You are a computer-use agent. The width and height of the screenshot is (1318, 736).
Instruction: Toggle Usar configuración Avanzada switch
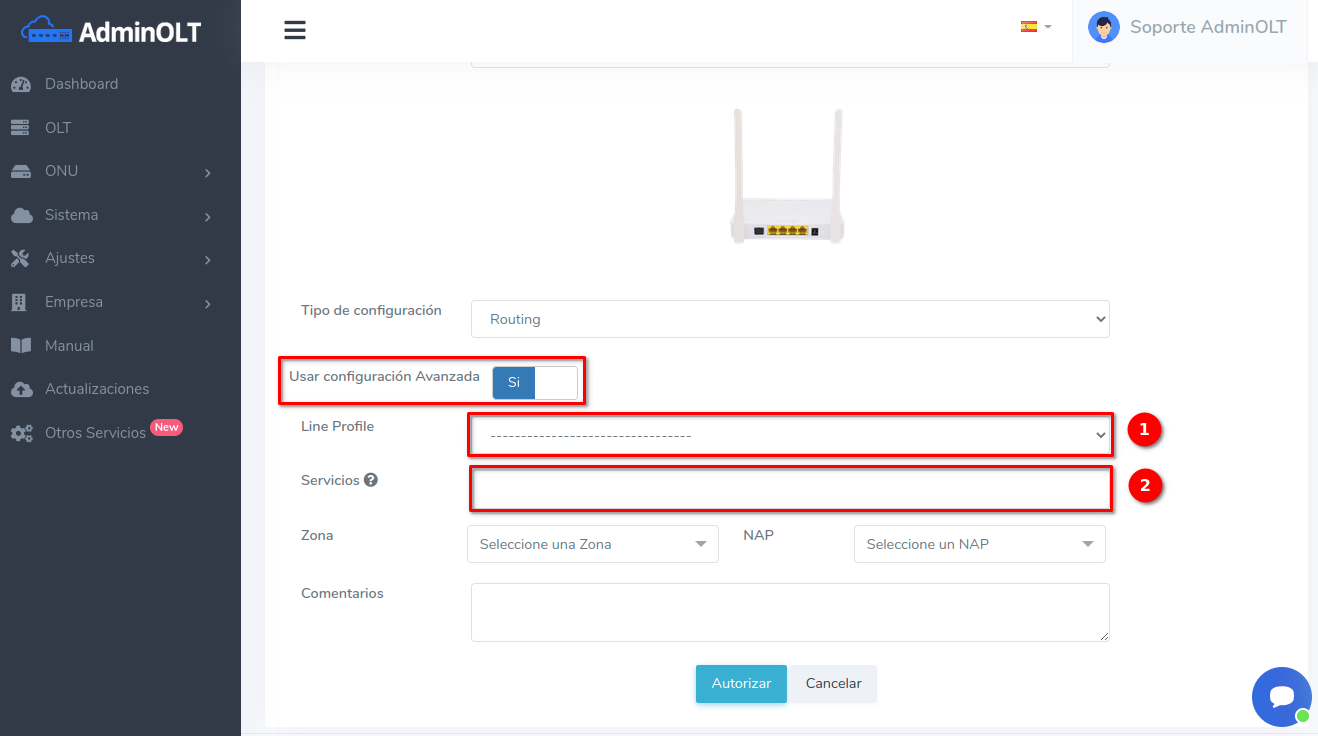click(x=534, y=383)
